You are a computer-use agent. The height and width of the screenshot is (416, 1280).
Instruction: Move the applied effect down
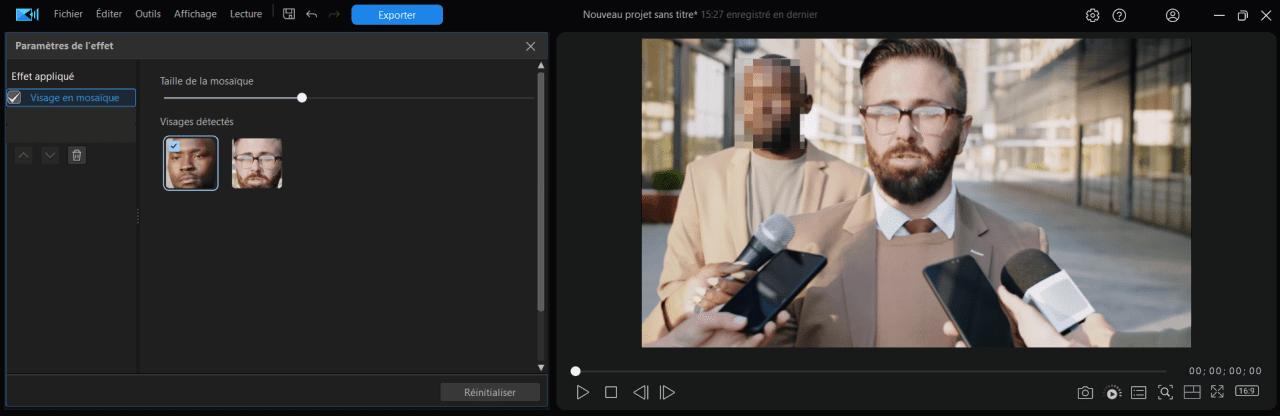[50, 155]
